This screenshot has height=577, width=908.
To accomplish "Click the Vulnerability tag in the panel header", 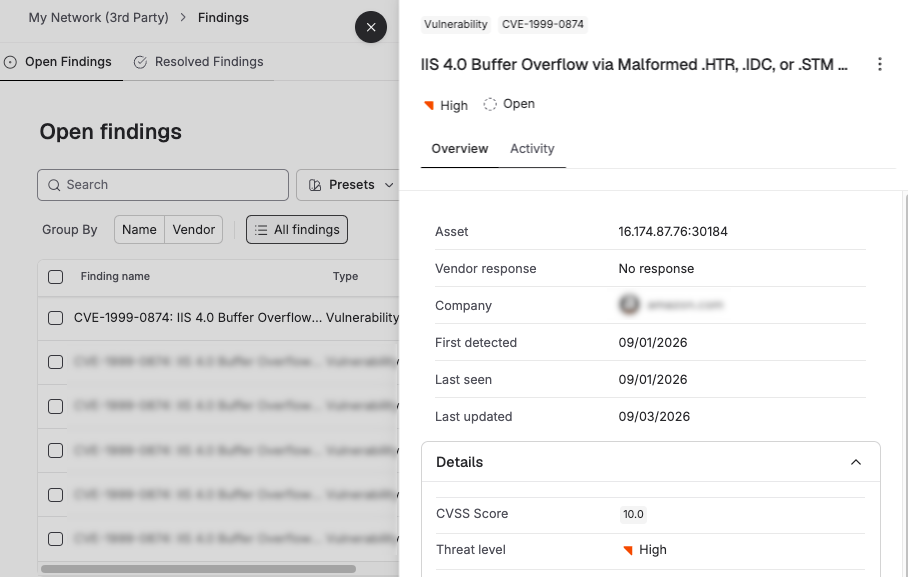I will [456, 24].
